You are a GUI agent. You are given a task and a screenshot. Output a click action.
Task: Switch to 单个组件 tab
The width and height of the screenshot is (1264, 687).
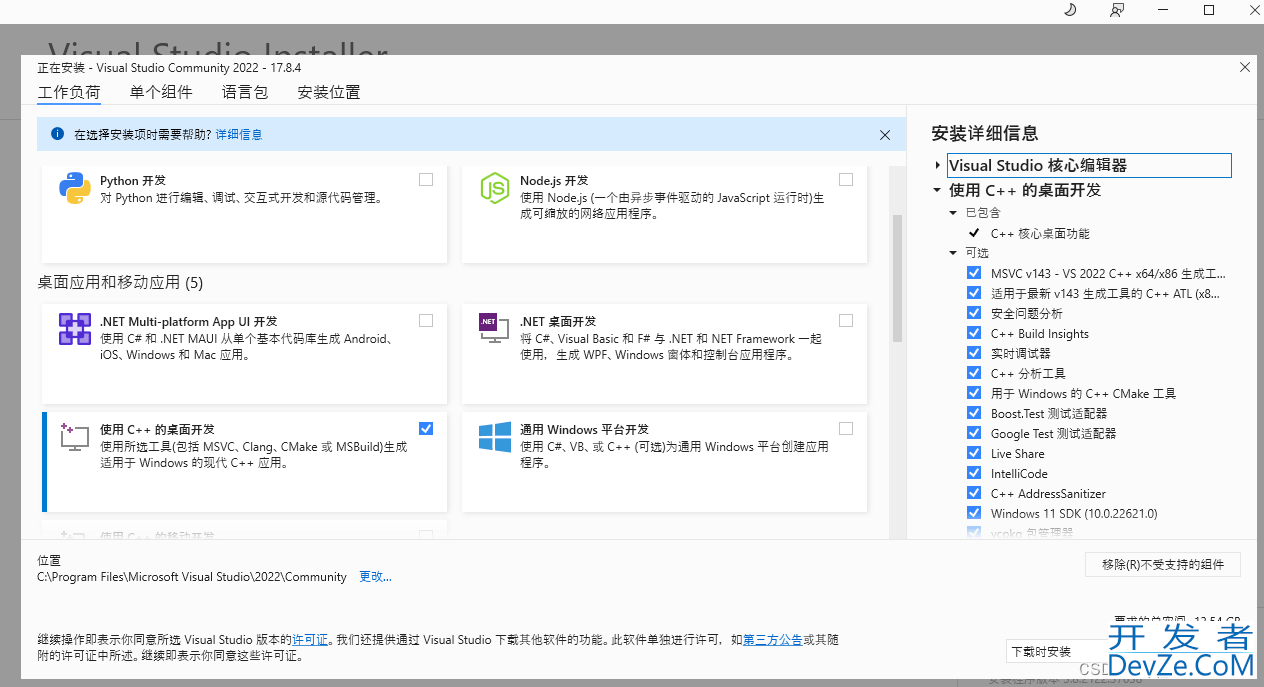pos(161,92)
